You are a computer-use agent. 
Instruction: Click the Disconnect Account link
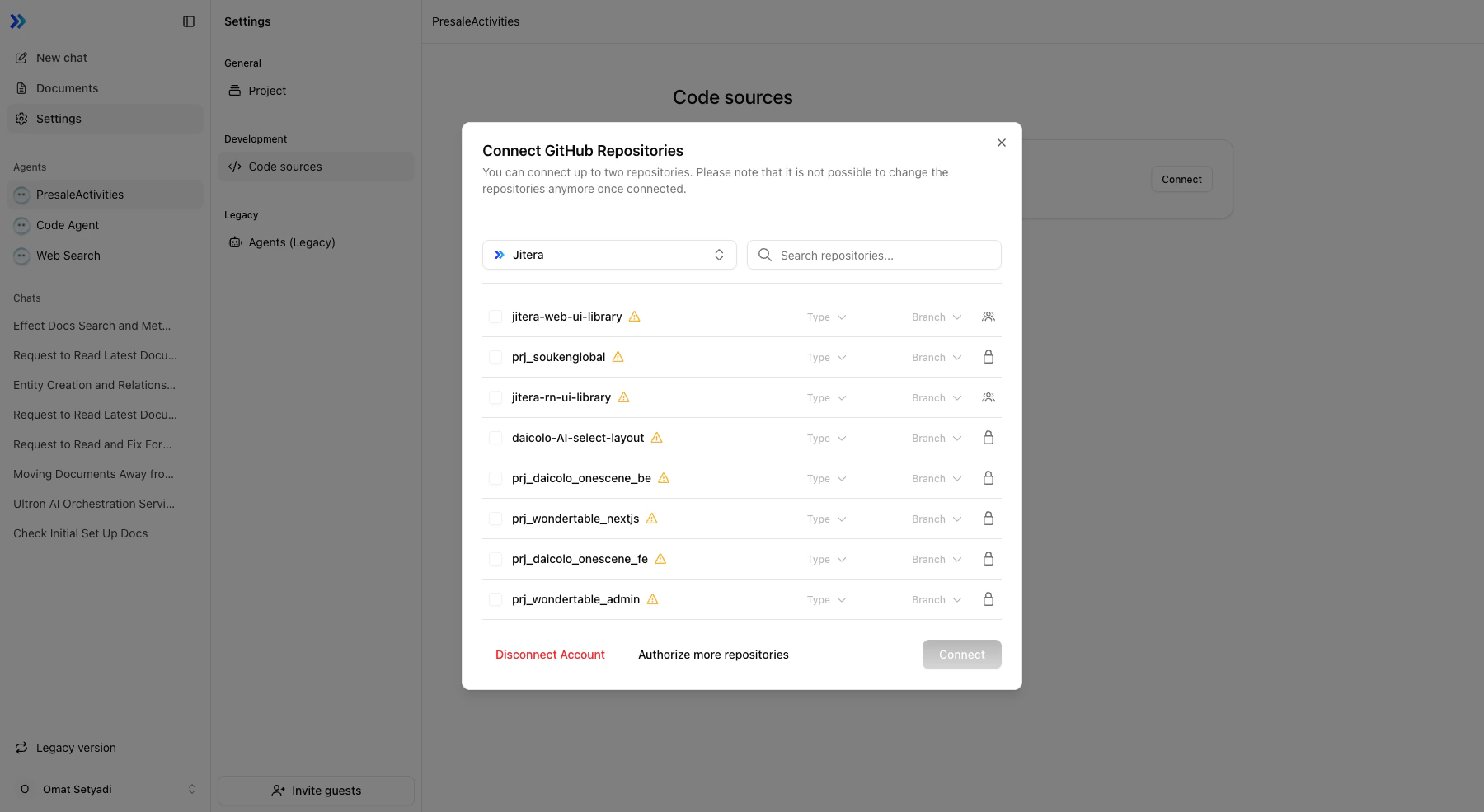(x=550, y=655)
